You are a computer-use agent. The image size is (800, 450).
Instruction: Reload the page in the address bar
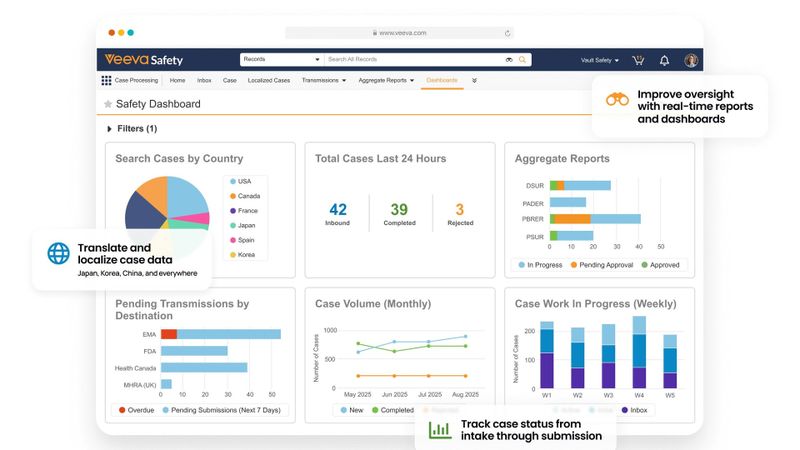(x=507, y=33)
